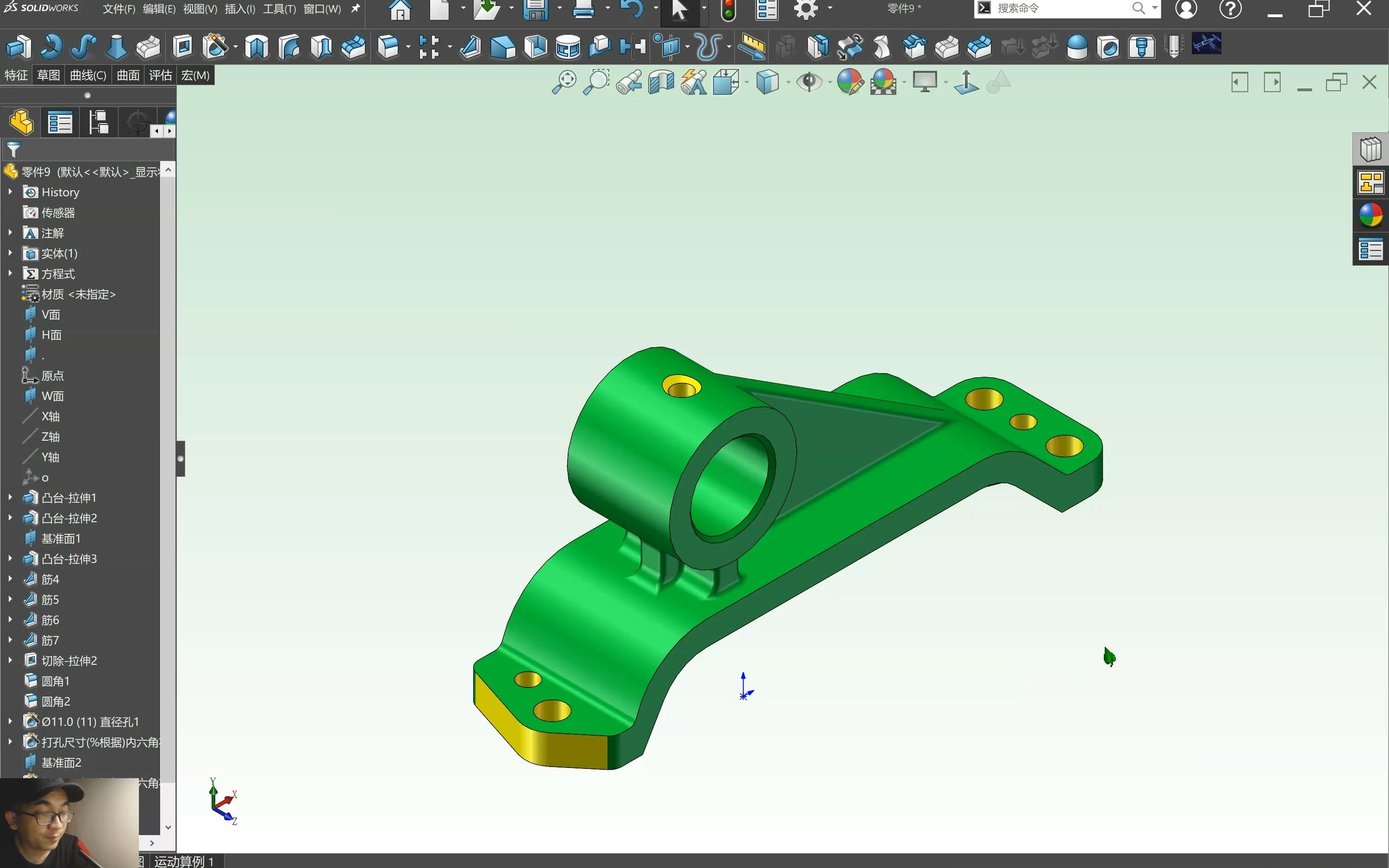This screenshot has width=1389, height=868.
Task: Toggle the Select cursor tool
Action: pos(680,10)
